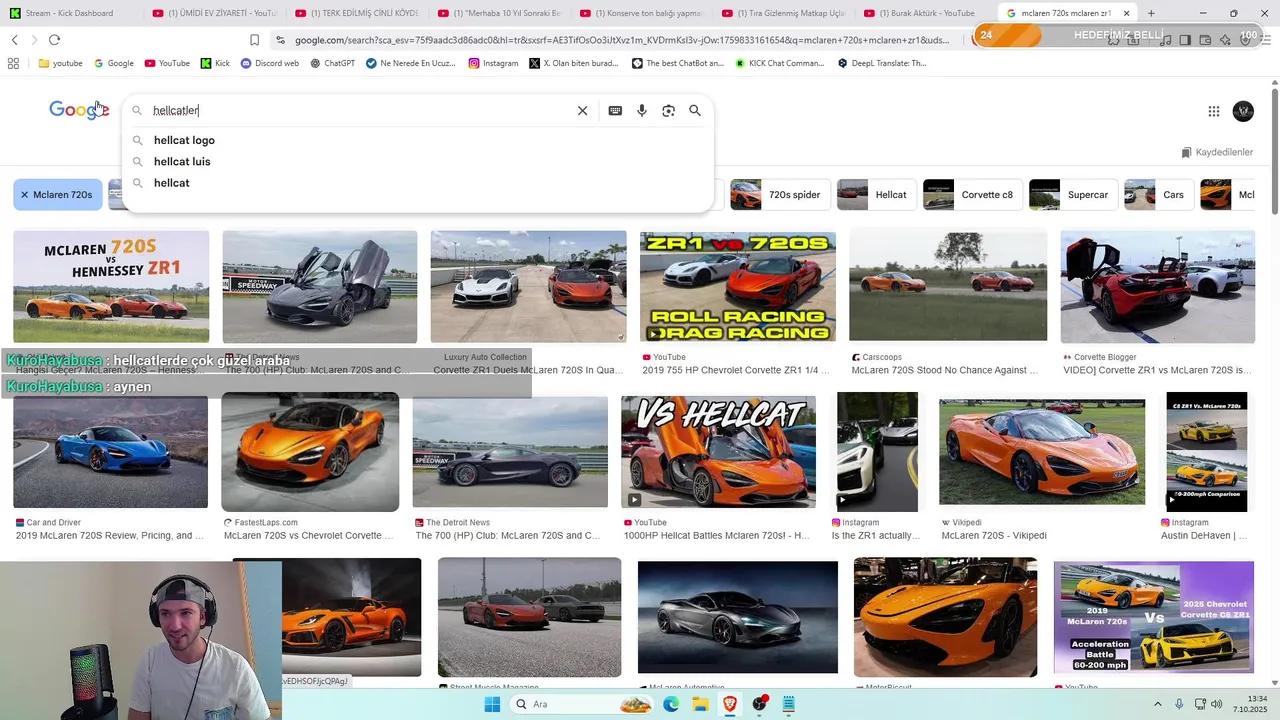1280x720 pixels.
Task: Click the vertical page scrollbar
Action: 1275,150
